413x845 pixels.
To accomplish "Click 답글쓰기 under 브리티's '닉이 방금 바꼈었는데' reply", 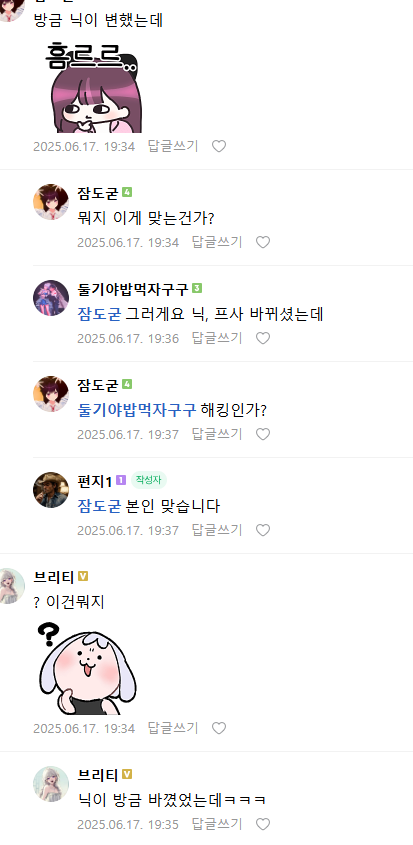I will (x=217, y=825).
